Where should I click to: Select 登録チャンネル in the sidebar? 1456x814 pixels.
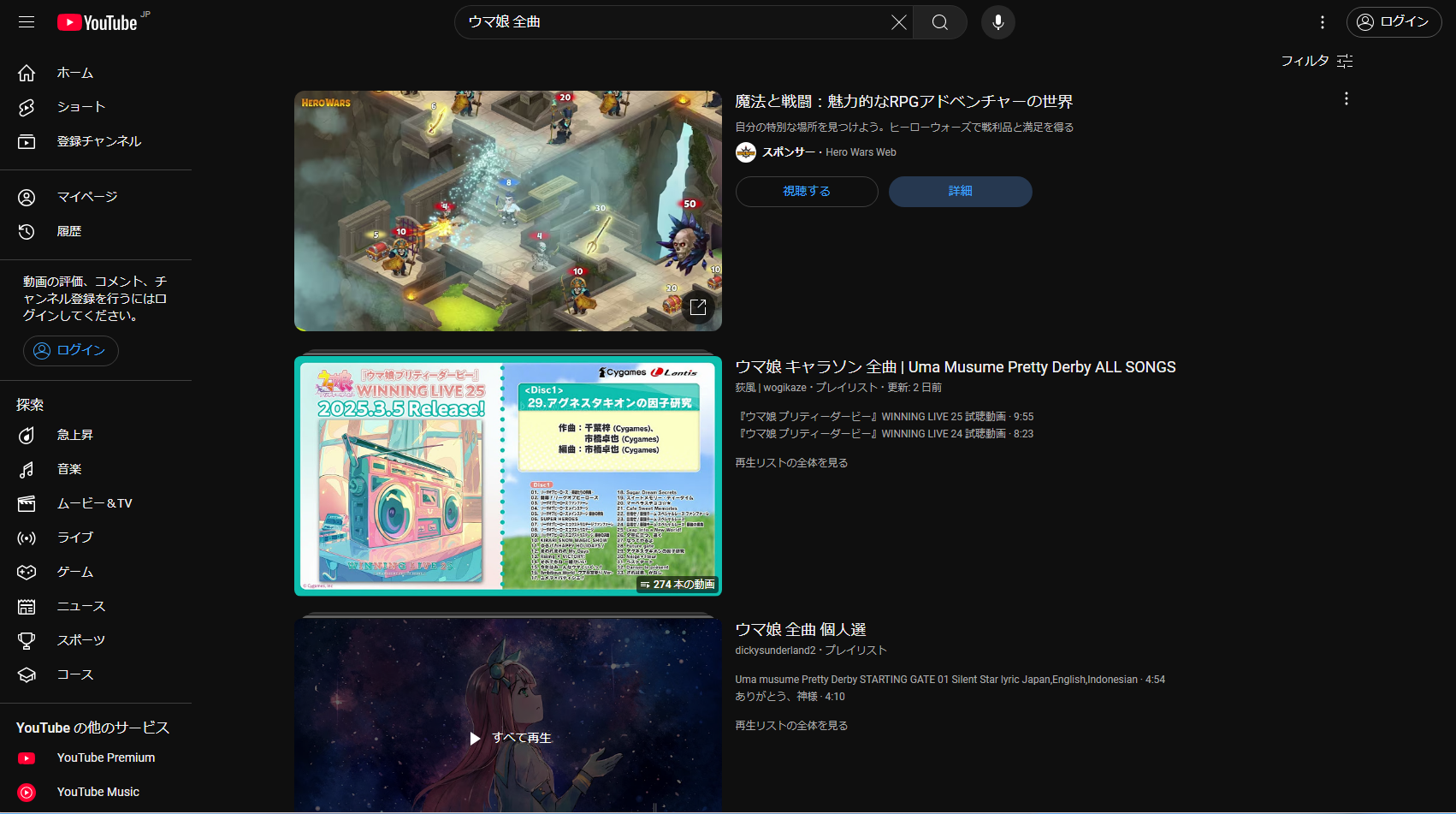tap(99, 141)
